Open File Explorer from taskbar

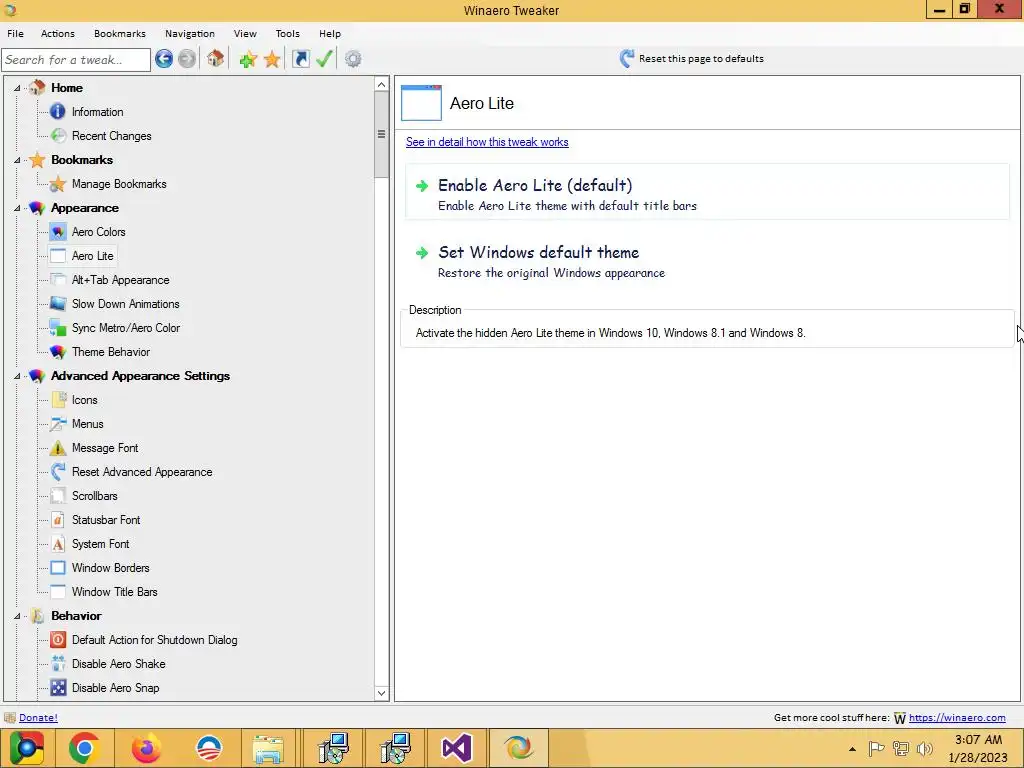pos(268,748)
